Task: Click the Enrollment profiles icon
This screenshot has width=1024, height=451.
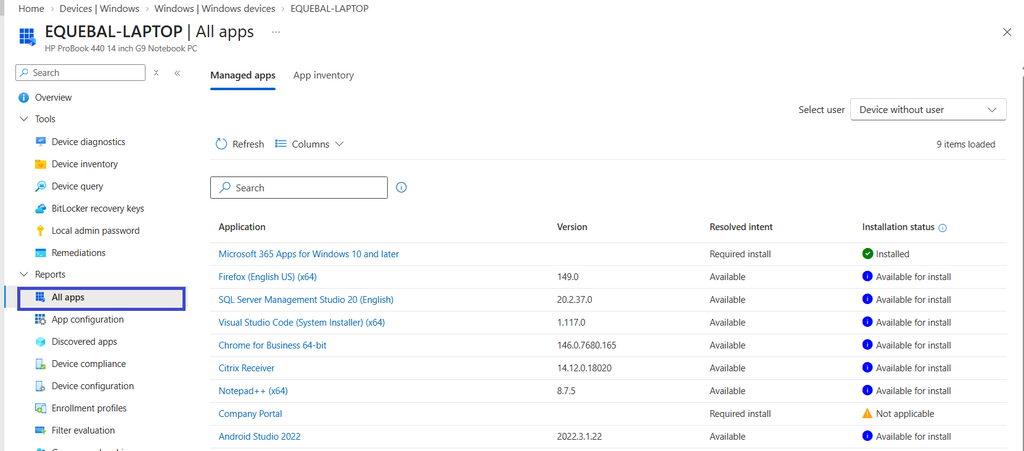Action: click(40, 409)
